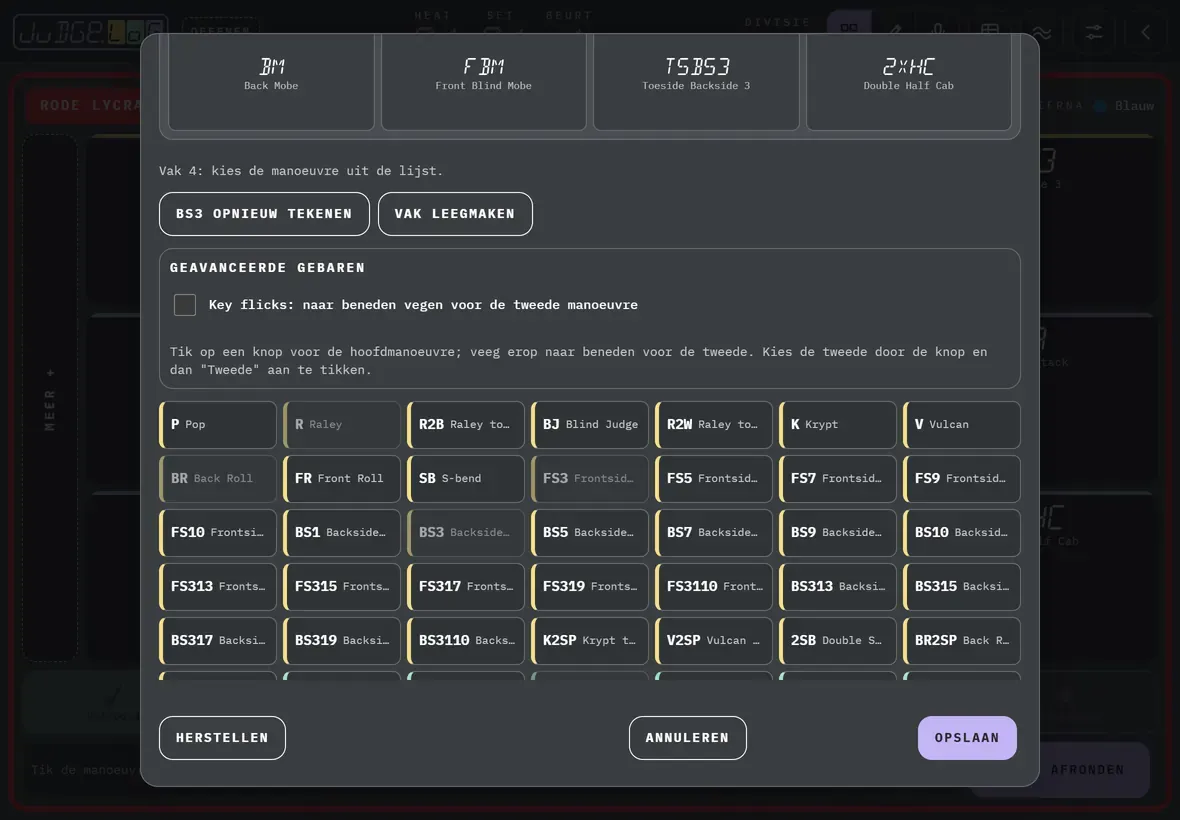Pick the V Vulcan manoeuvre
Image resolution: width=1180 pixels, height=820 pixels.
pos(962,424)
